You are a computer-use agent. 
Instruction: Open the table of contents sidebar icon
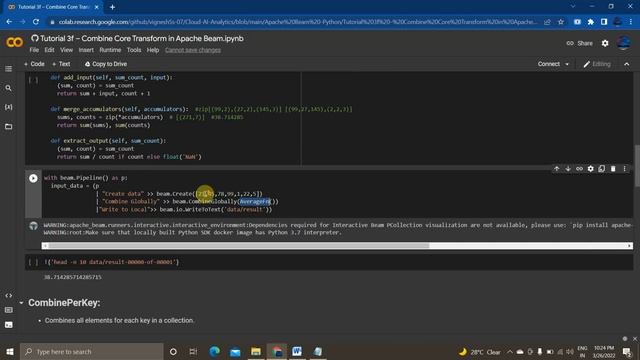8,69
